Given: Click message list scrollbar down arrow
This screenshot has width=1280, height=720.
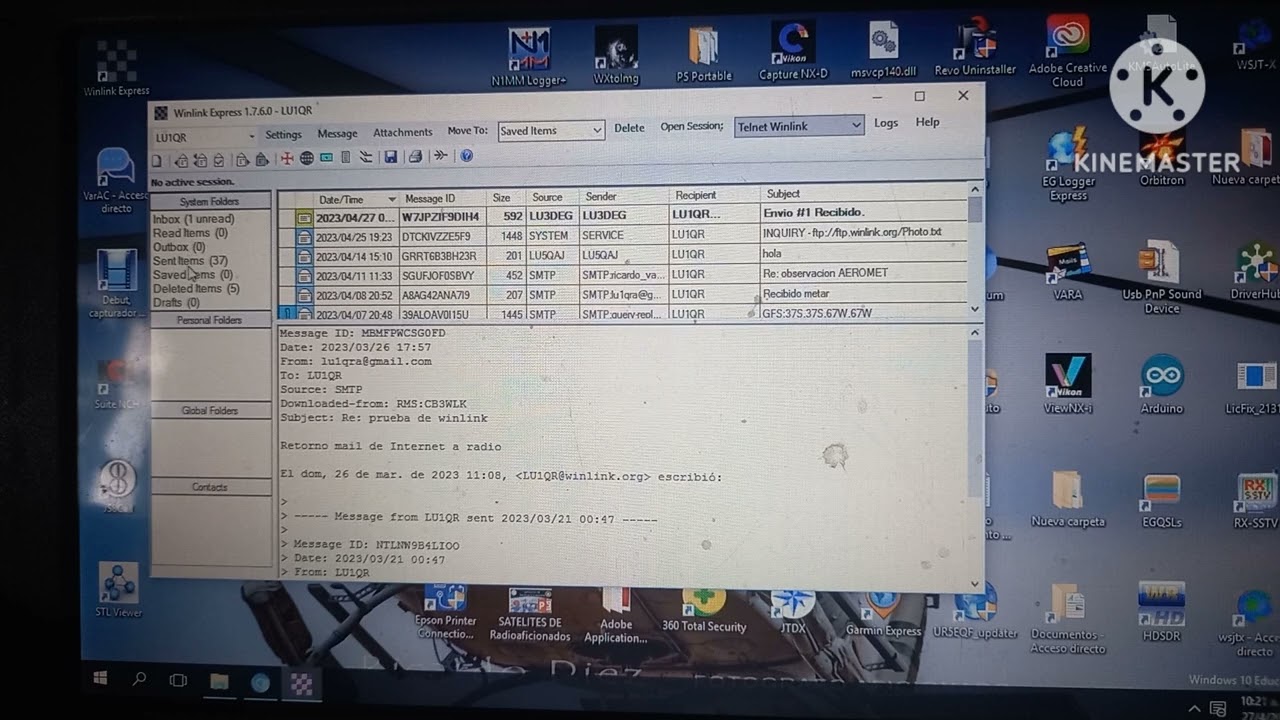Looking at the screenshot, I should click(x=975, y=309).
